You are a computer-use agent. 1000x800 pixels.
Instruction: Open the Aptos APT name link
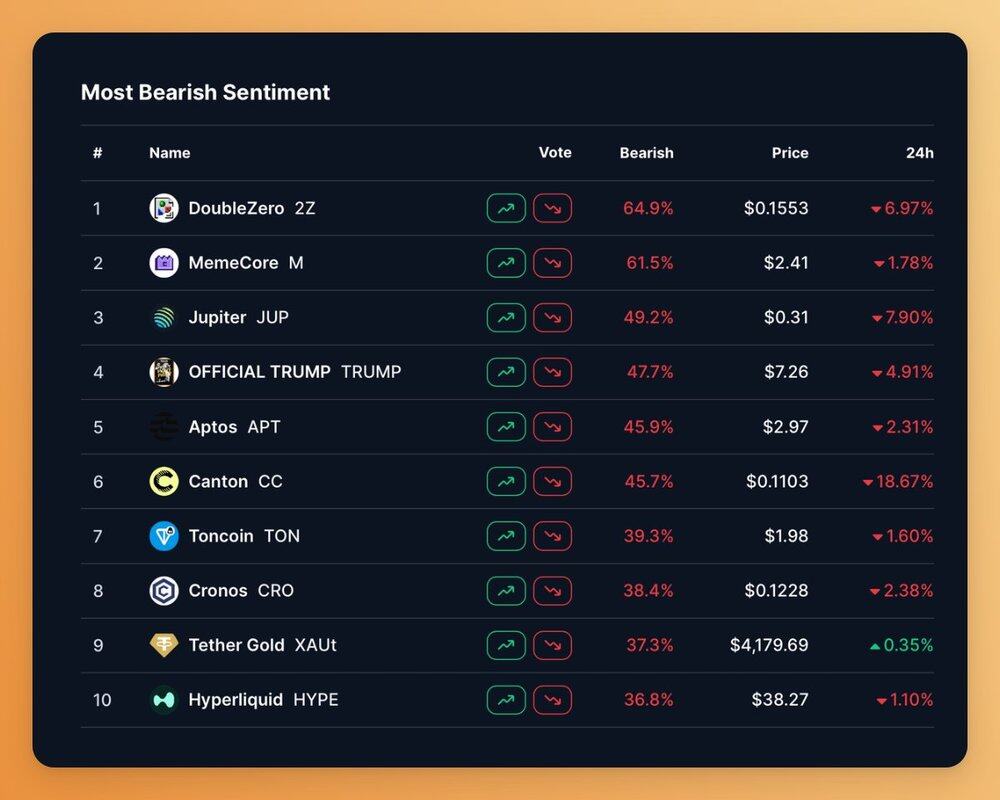coord(234,427)
